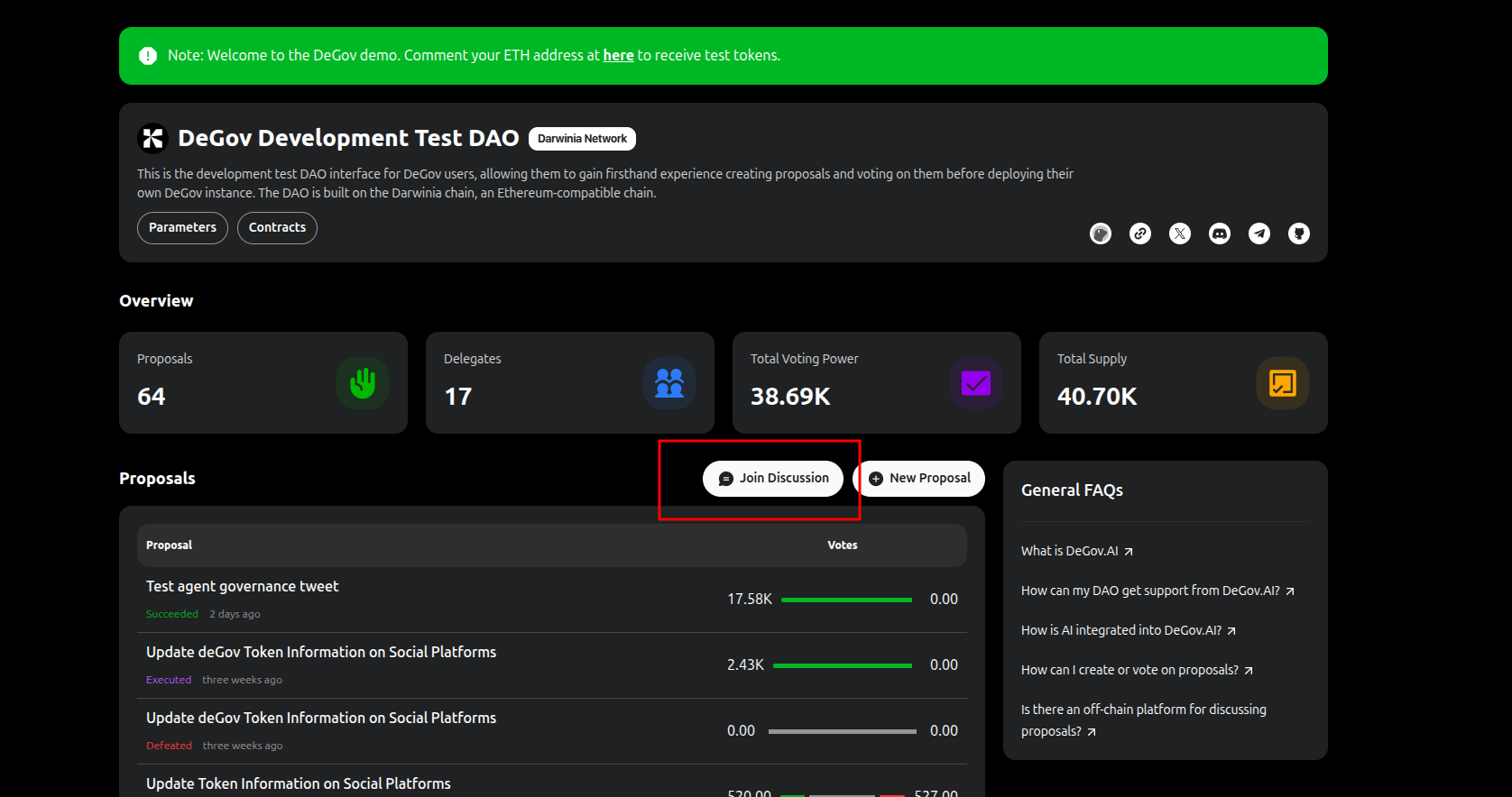
Task: Click Join Discussion button
Action: click(773, 479)
